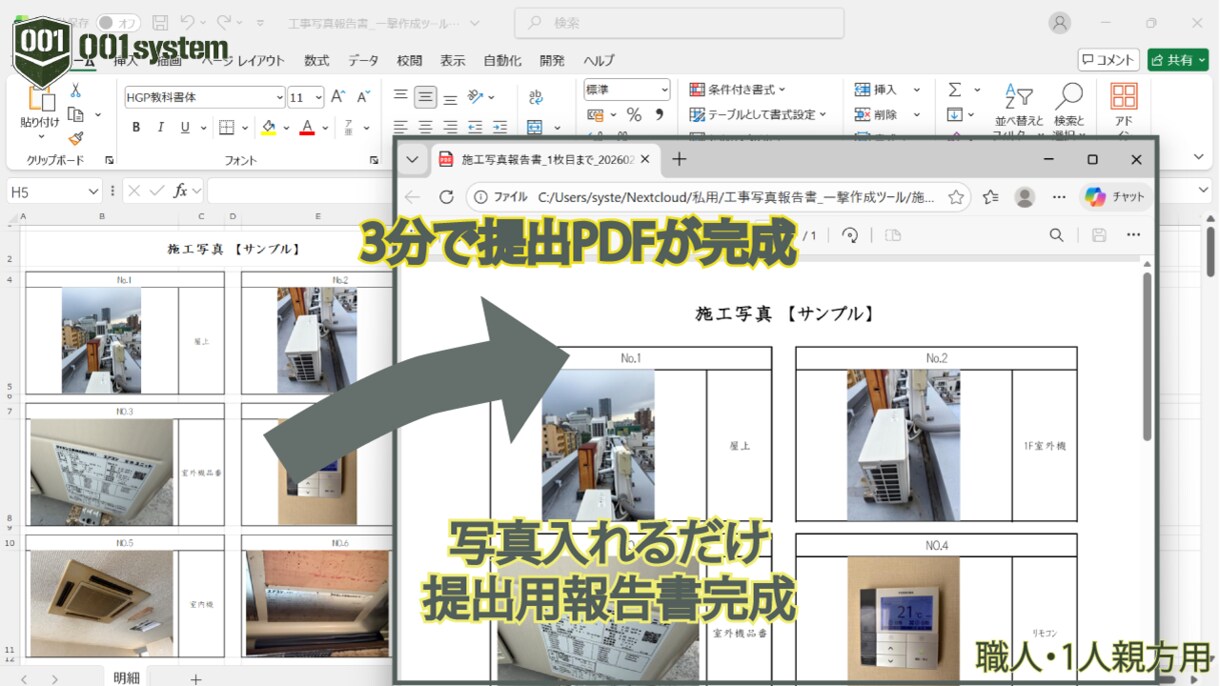Save the PDF with the disk icon
The width and height of the screenshot is (1220, 686).
[1099, 235]
